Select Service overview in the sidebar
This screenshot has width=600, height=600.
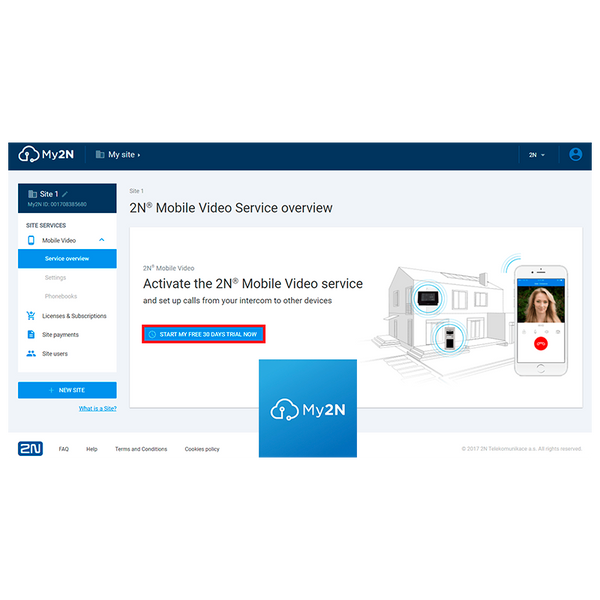tap(67, 259)
